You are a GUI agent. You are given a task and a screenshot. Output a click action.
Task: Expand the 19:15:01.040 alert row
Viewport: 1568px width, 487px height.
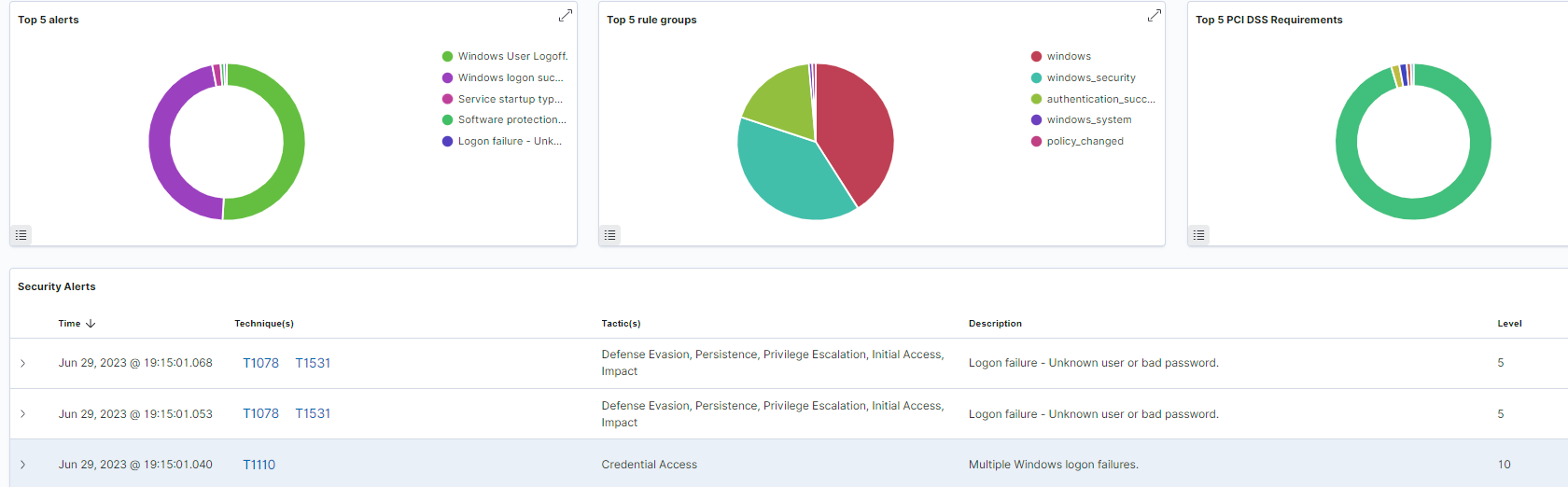[x=23, y=465]
